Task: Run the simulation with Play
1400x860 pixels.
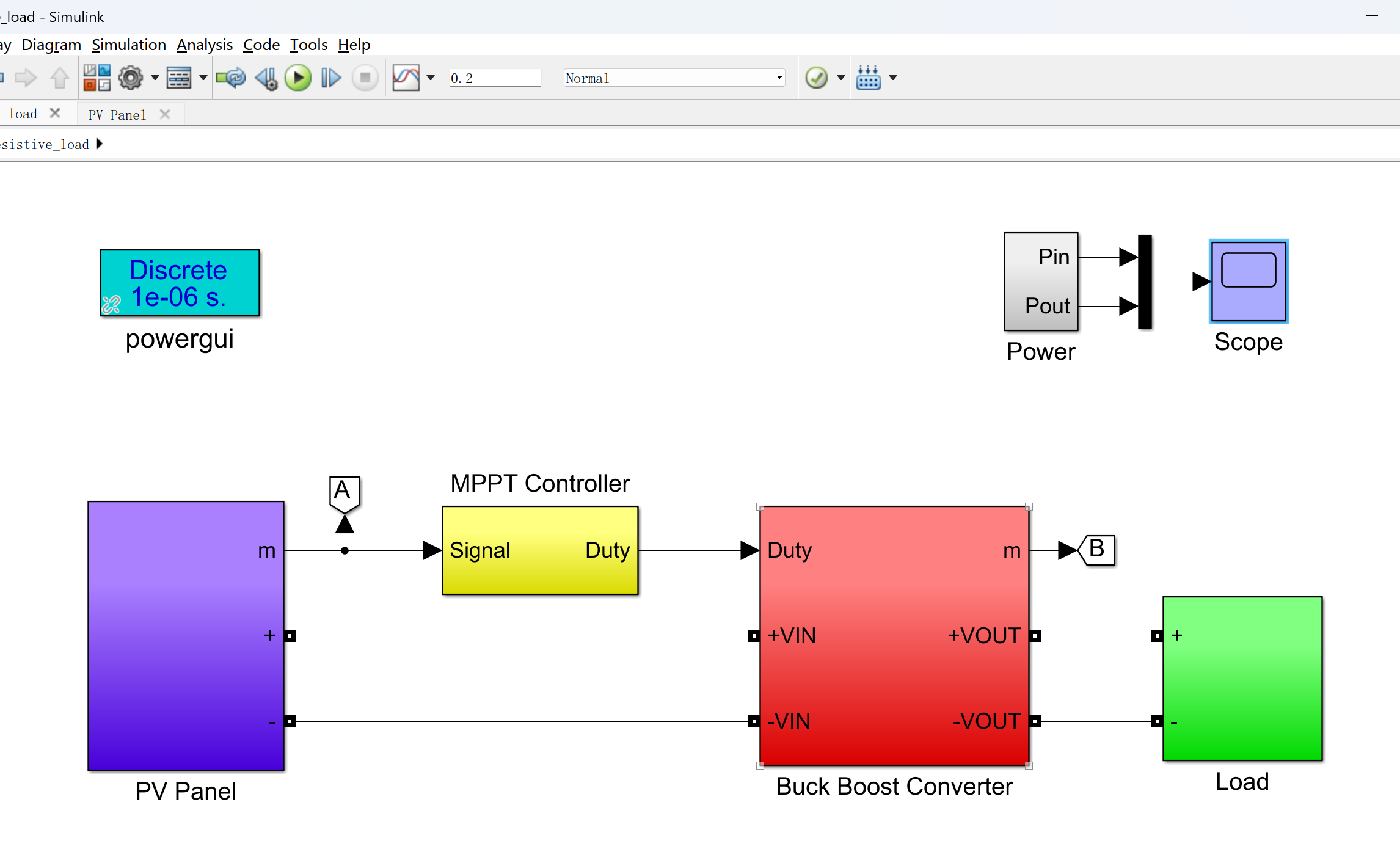Action: (x=298, y=78)
